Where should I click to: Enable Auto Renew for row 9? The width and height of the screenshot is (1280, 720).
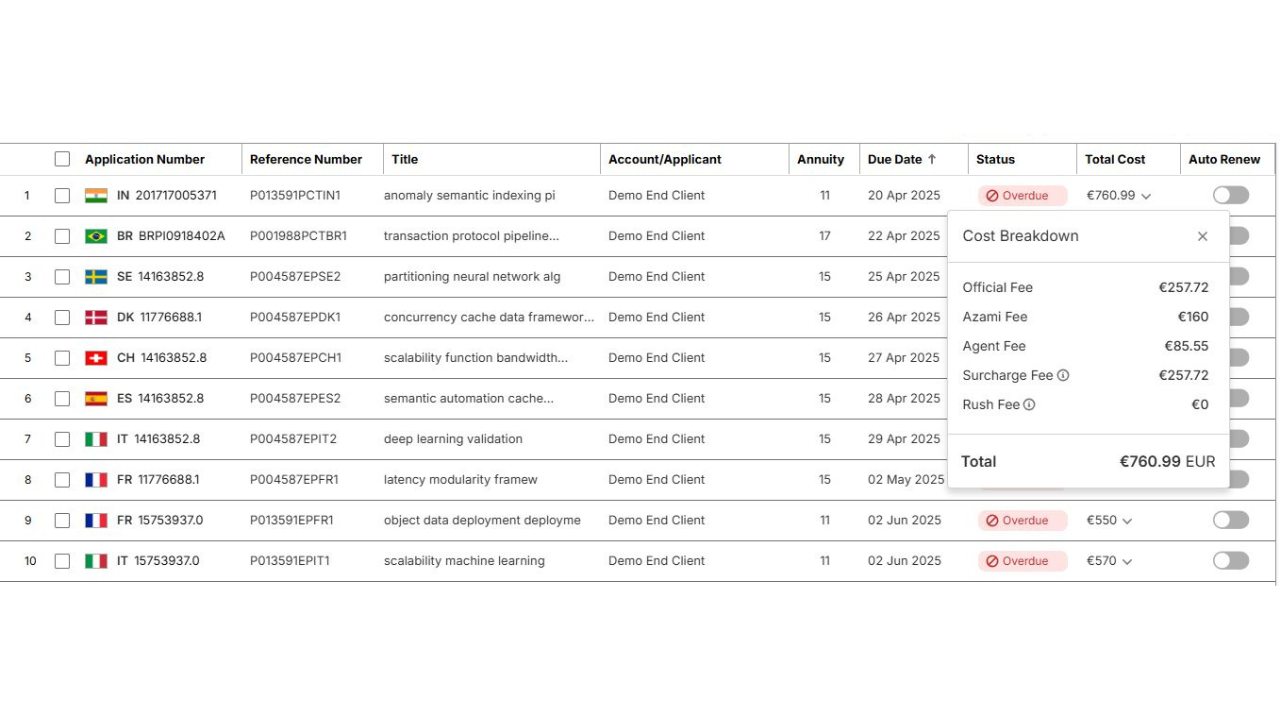point(1230,519)
